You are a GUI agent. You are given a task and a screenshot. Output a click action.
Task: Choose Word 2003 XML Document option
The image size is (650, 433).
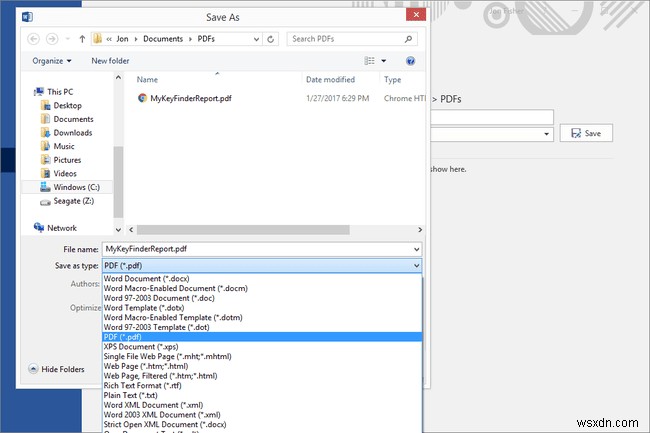click(262, 415)
